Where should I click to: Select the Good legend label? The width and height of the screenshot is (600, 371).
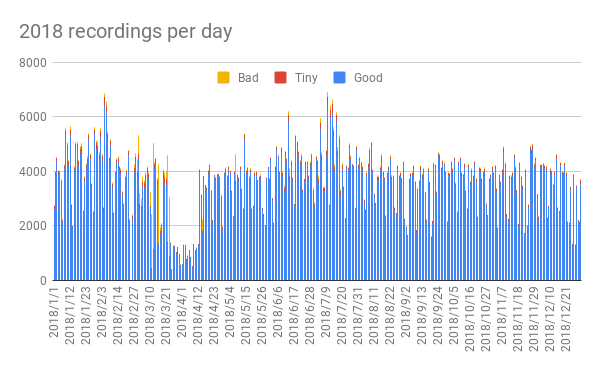pyautogui.click(x=368, y=78)
